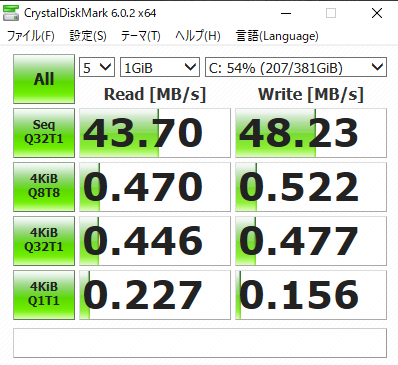Image resolution: width=398 pixels, height=365 pixels.
Task: Click the 4KiB Q1T1 write result 0.156
Action: [311, 295]
